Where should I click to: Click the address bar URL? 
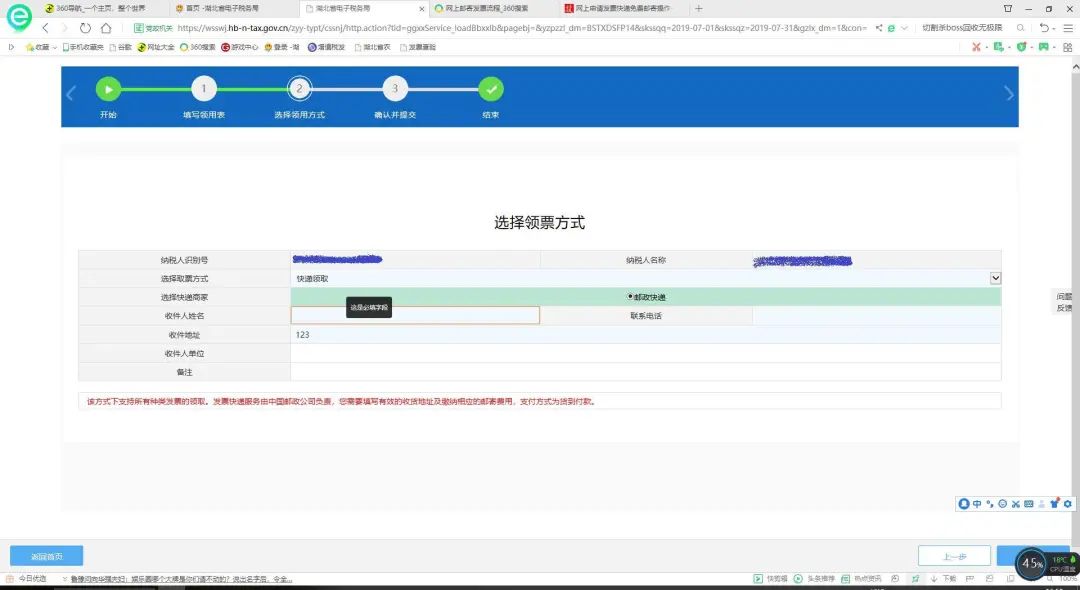click(521, 28)
